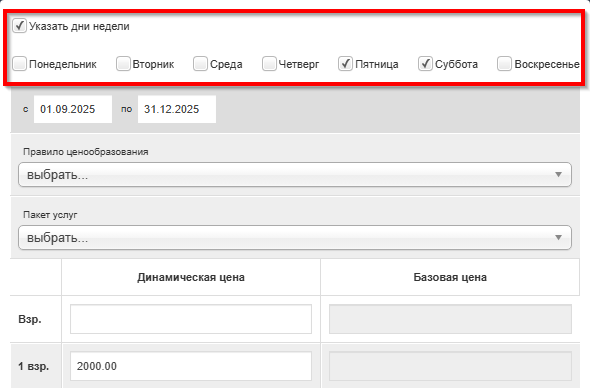
Task: Select the Динамическая цена column header
Action: point(191,277)
